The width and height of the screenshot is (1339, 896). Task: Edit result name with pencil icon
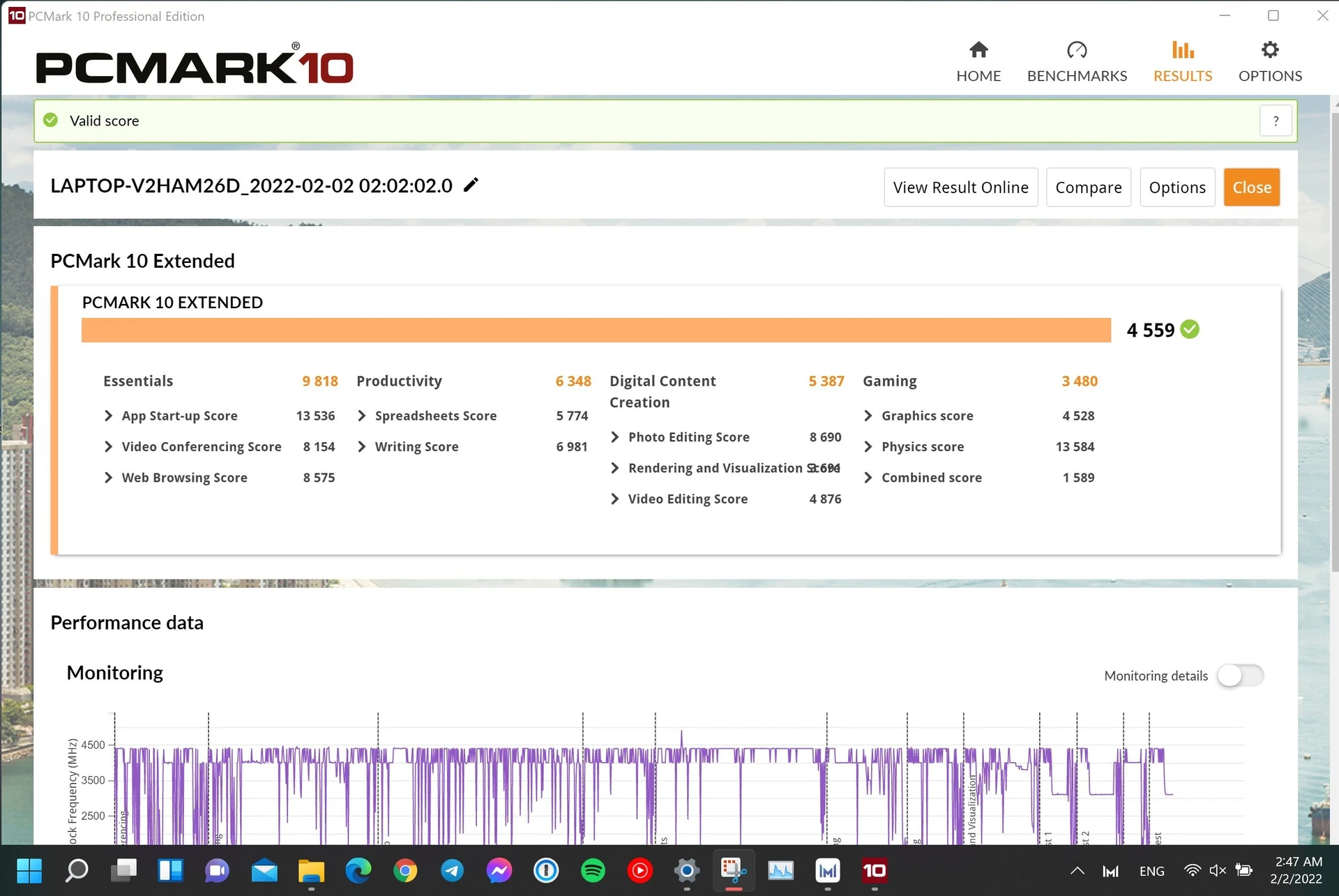tap(471, 185)
